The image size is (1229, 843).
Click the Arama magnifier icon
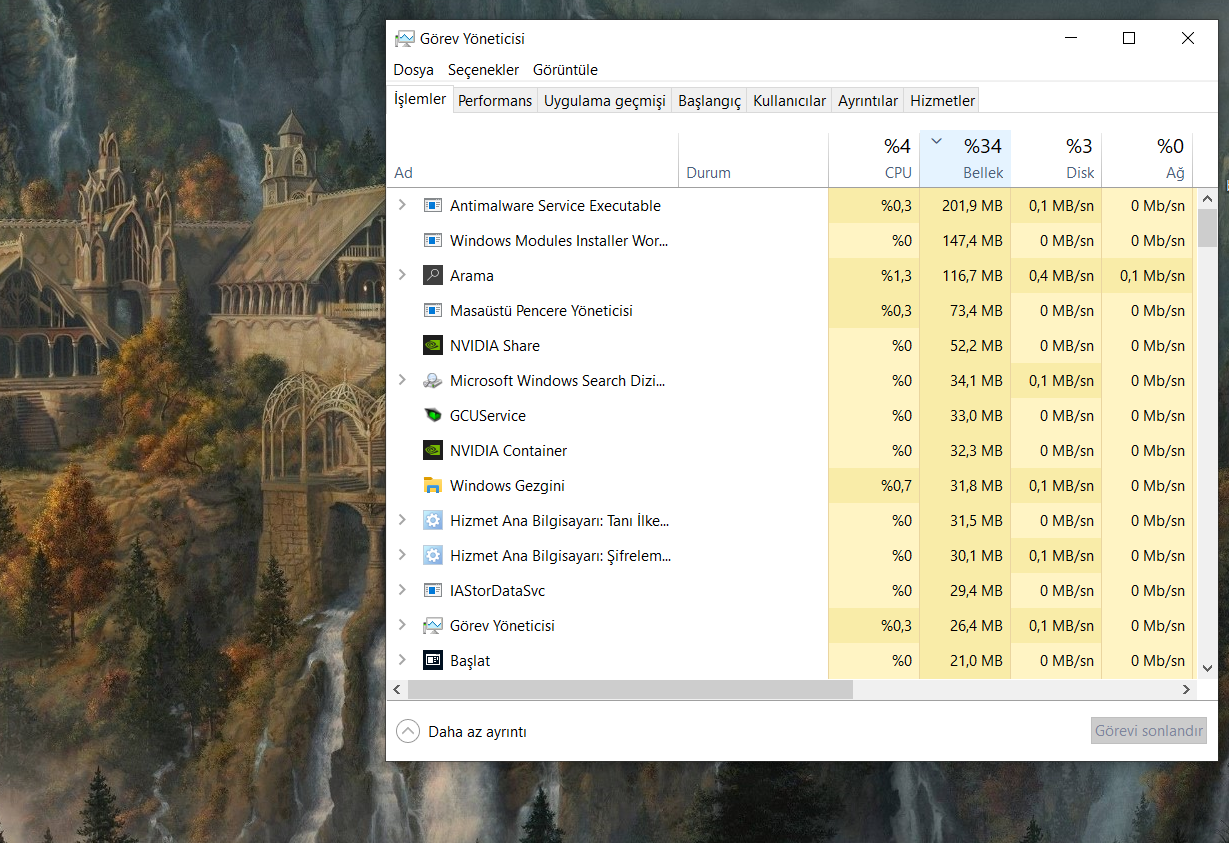pyautogui.click(x=433, y=276)
